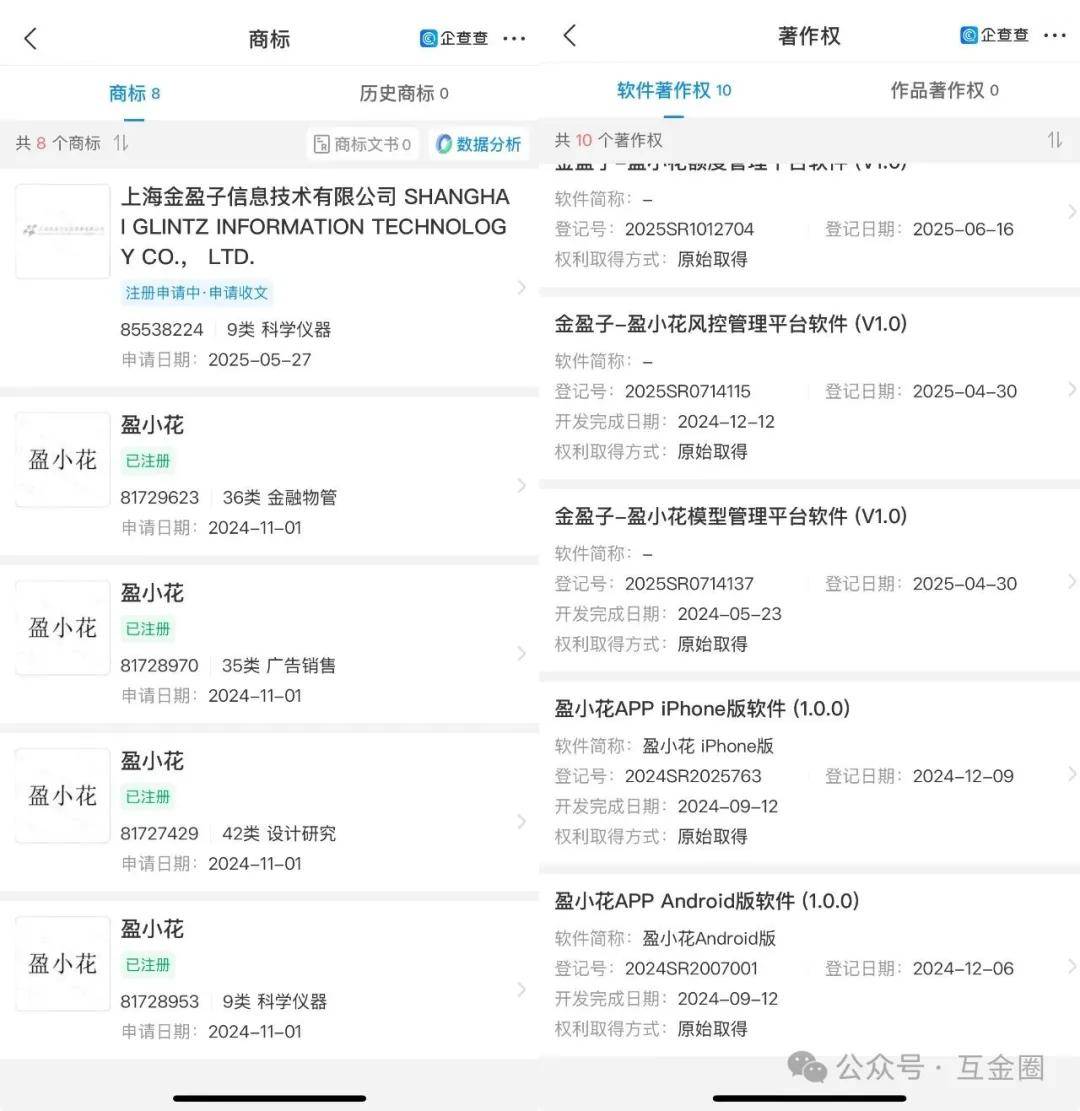Open more options on 商标 page
This screenshot has height=1111, width=1080.
514,39
